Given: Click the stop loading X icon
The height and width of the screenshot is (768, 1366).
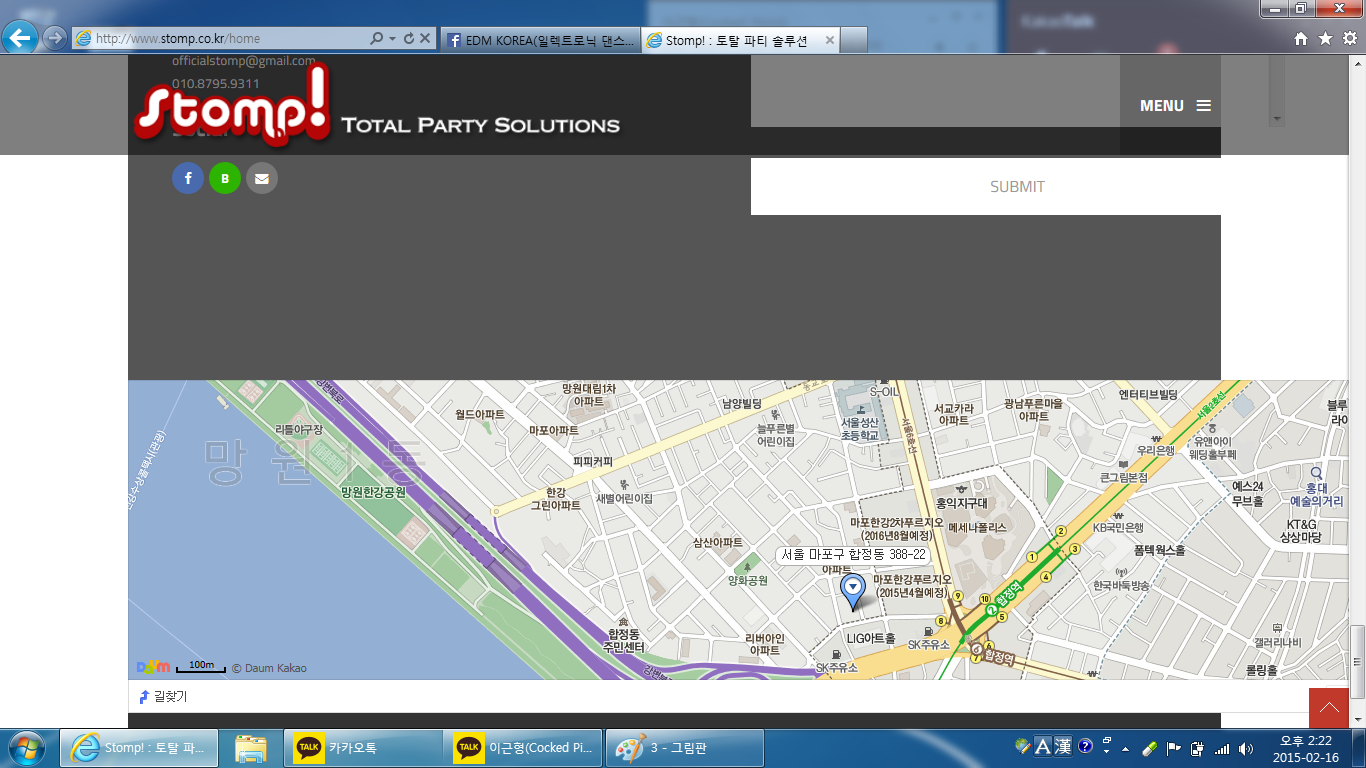Looking at the screenshot, I should click(x=424, y=38).
